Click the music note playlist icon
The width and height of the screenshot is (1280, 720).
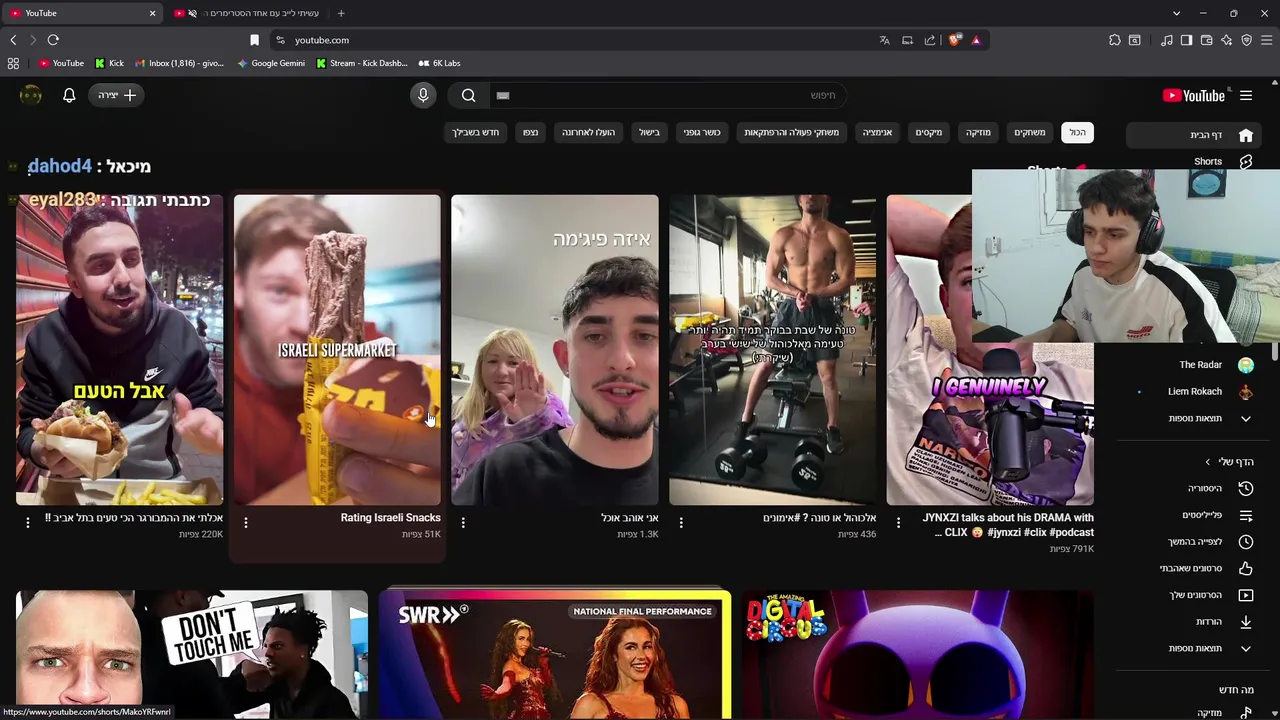pyautogui.click(x=1166, y=40)
